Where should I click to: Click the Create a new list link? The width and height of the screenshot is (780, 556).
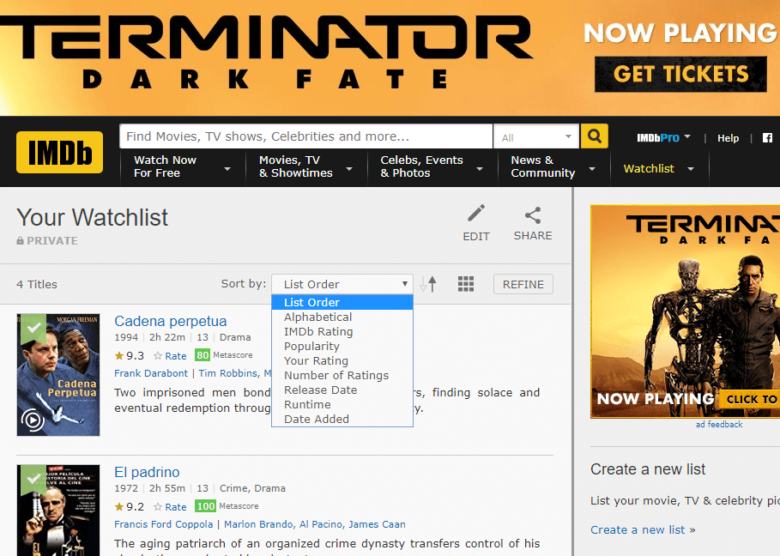(x=637, y=530)
